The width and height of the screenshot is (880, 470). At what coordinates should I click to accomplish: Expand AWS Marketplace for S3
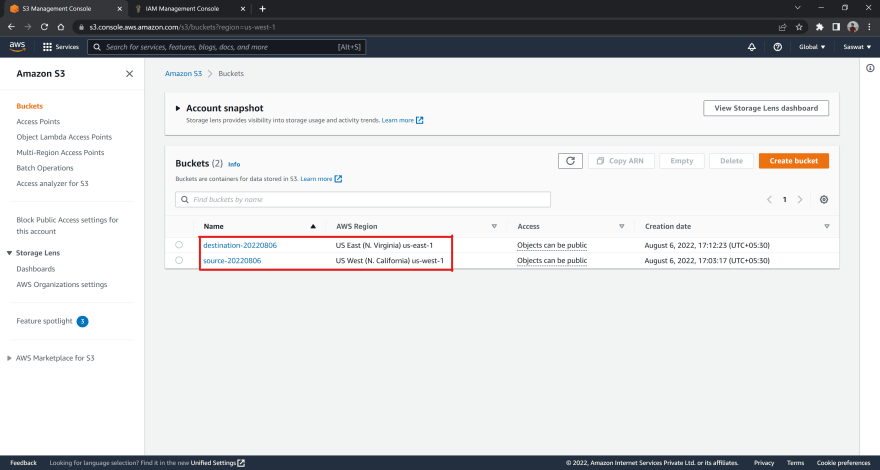pos(10,358)
